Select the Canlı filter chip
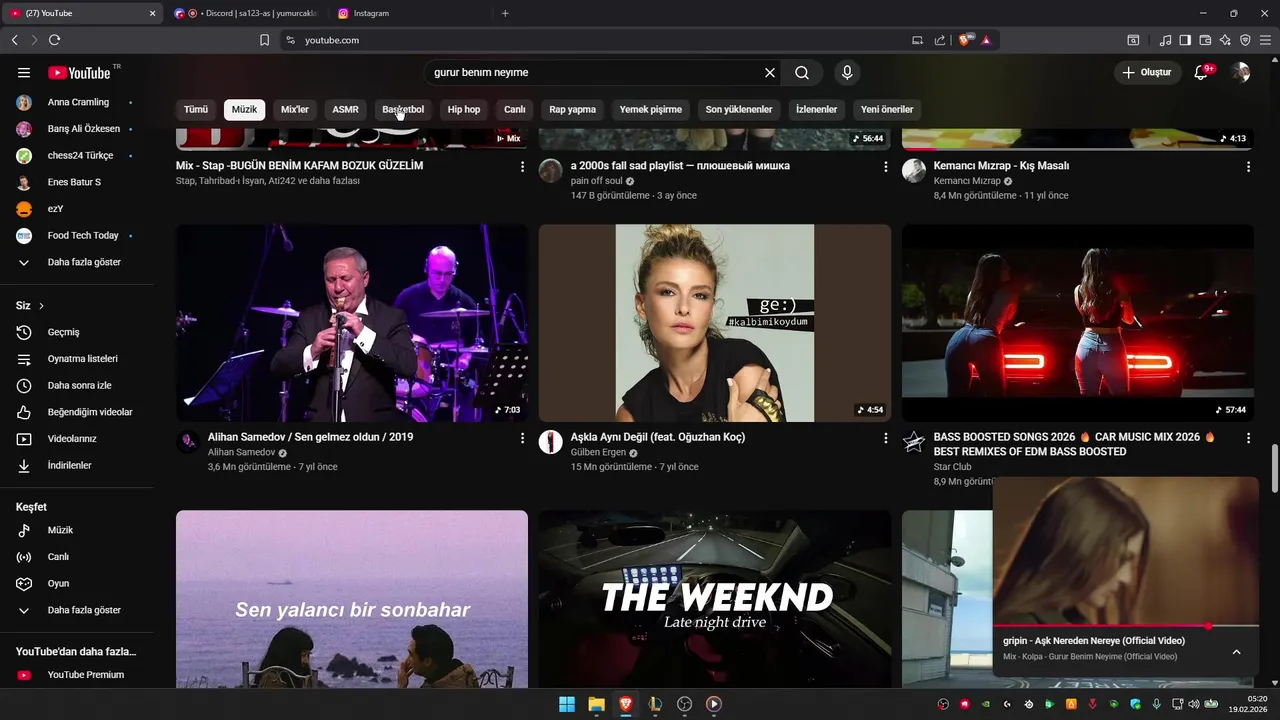The height and width of the screenshot is (720, 1280). coord(515,109)
